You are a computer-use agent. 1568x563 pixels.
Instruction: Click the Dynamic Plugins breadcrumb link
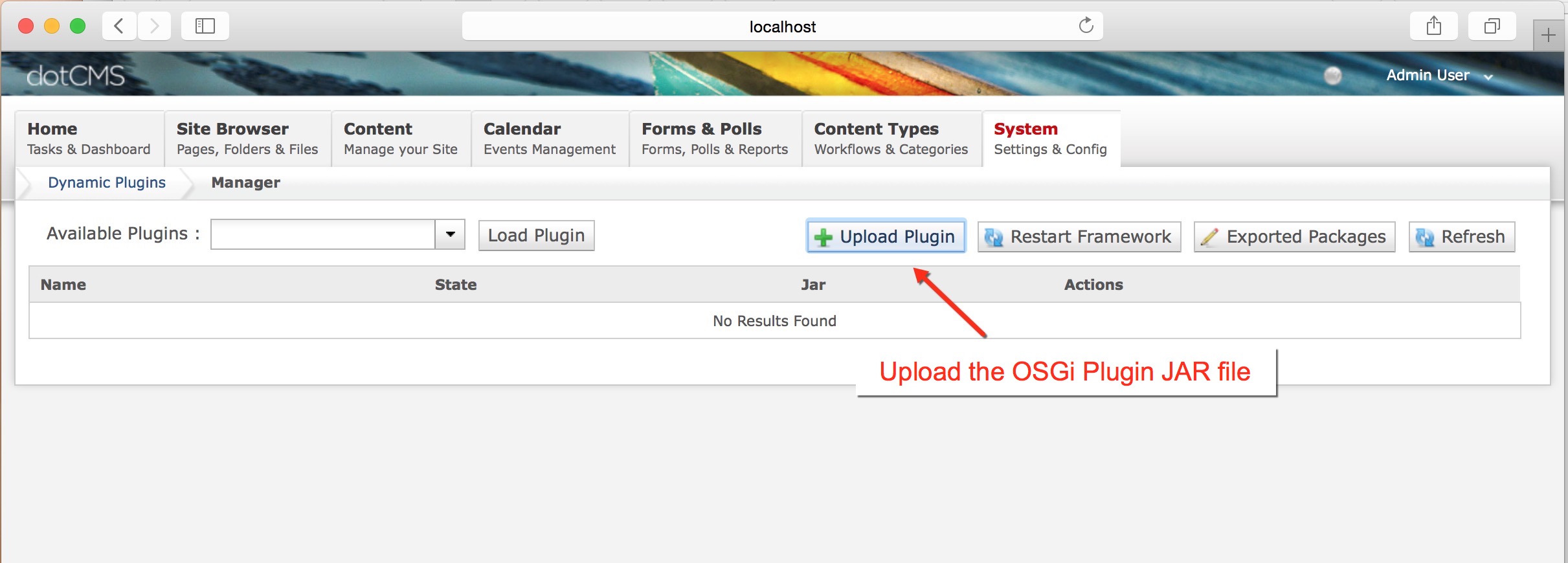107,182
